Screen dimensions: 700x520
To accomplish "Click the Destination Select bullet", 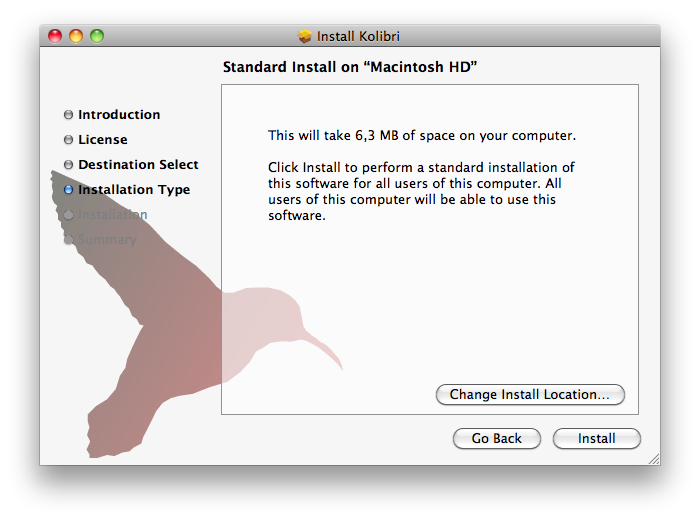I will click(68, 165).
